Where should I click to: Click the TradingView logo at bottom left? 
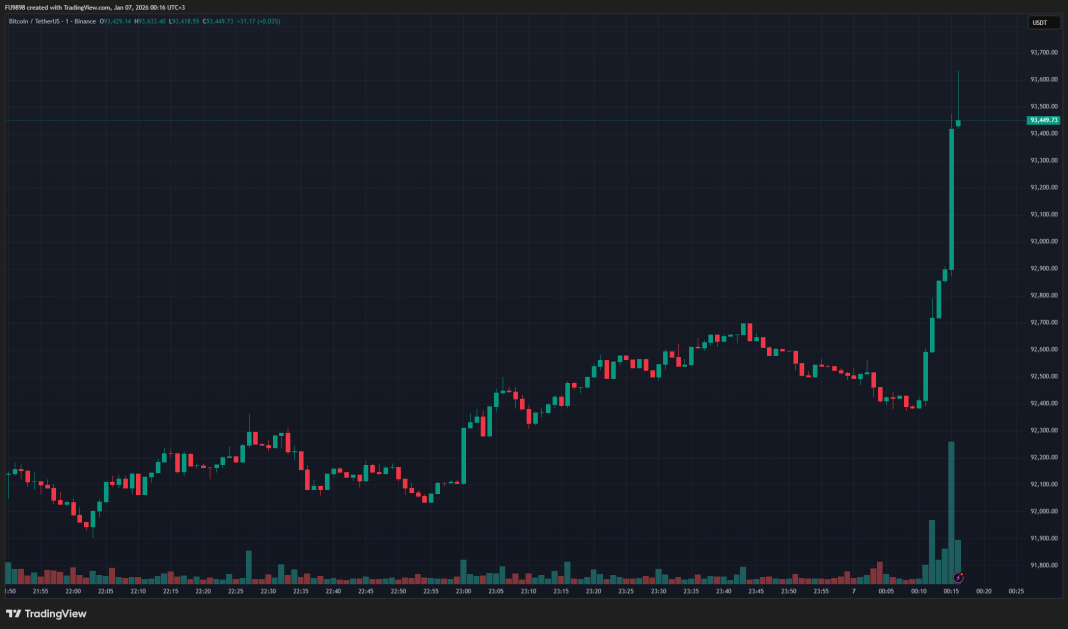pyautogui.click(x=46, y=614)
